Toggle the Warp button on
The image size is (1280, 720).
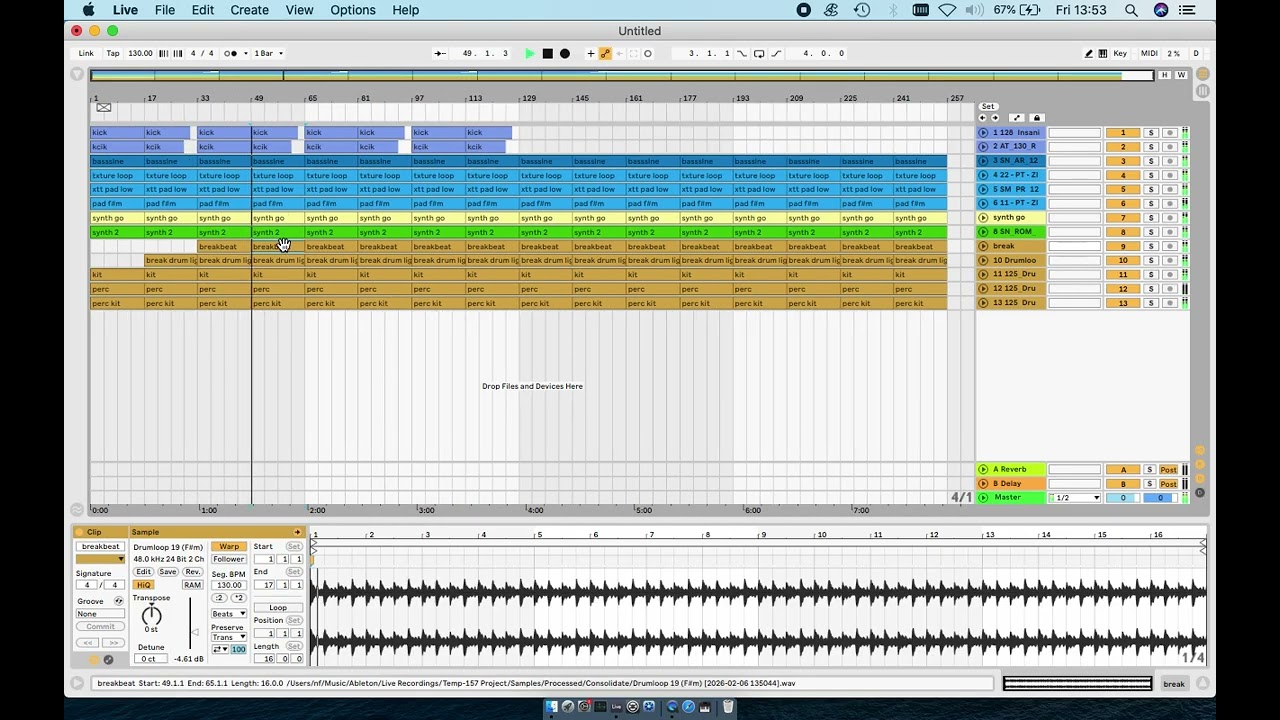point(229,546)
